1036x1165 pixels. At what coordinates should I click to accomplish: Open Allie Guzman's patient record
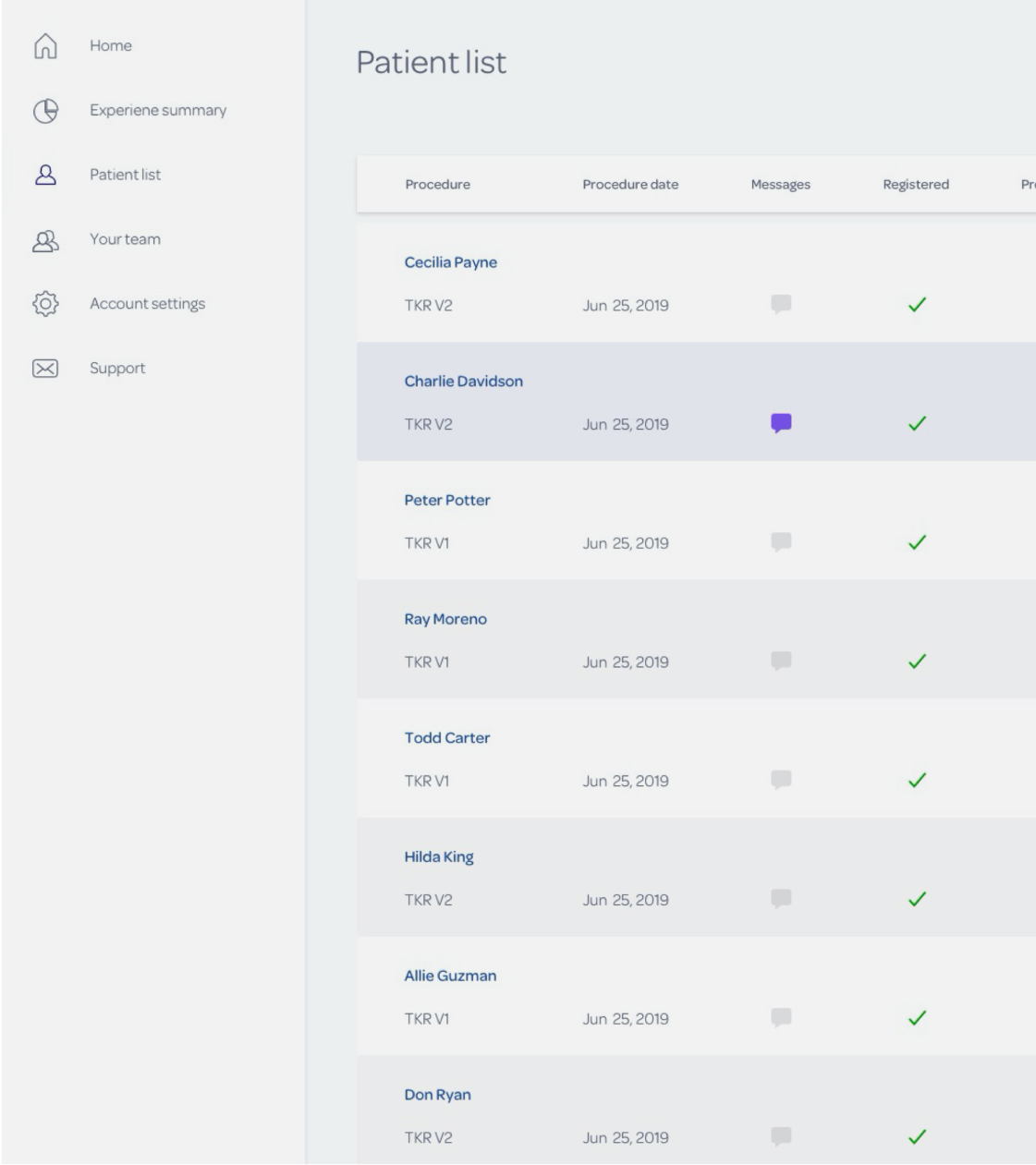450,976
